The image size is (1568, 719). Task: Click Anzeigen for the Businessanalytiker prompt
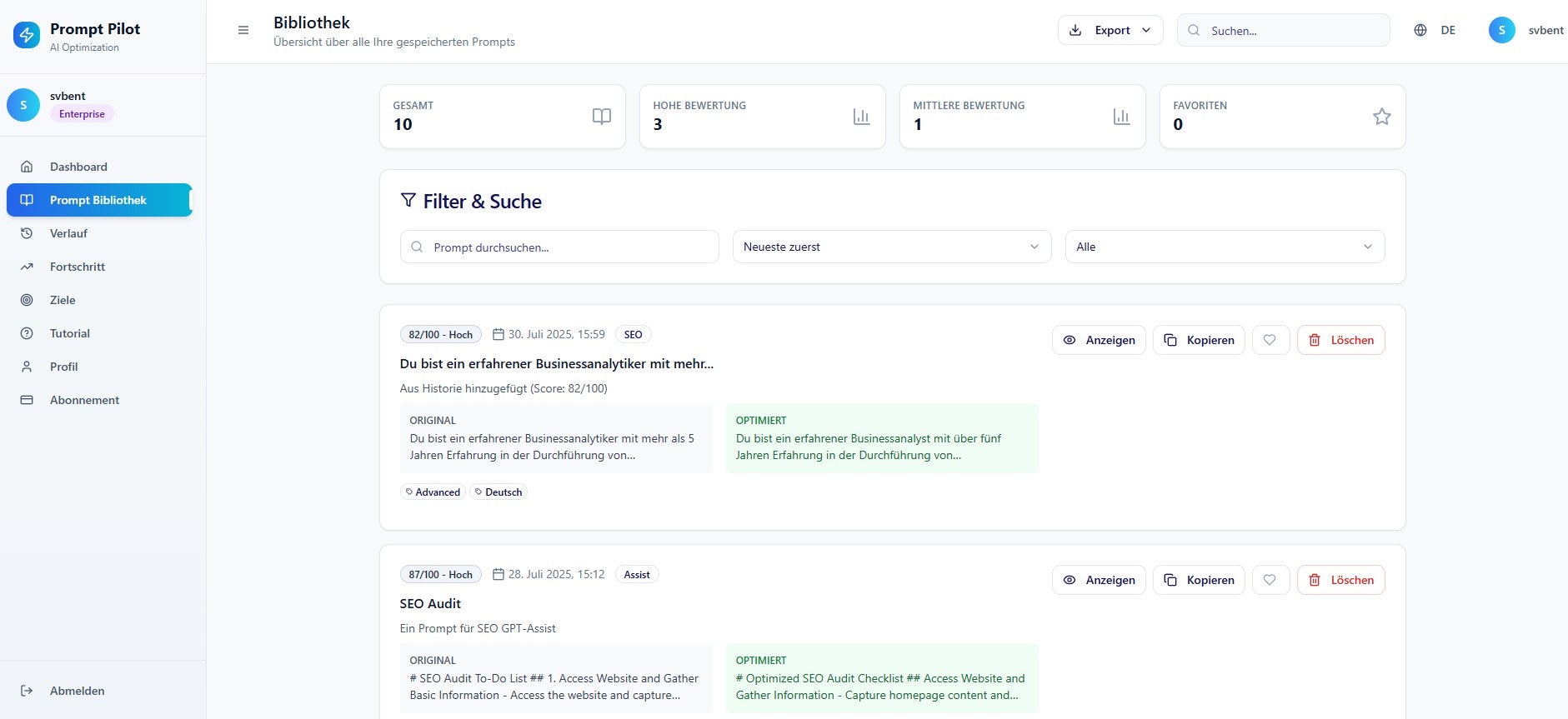1100,340
